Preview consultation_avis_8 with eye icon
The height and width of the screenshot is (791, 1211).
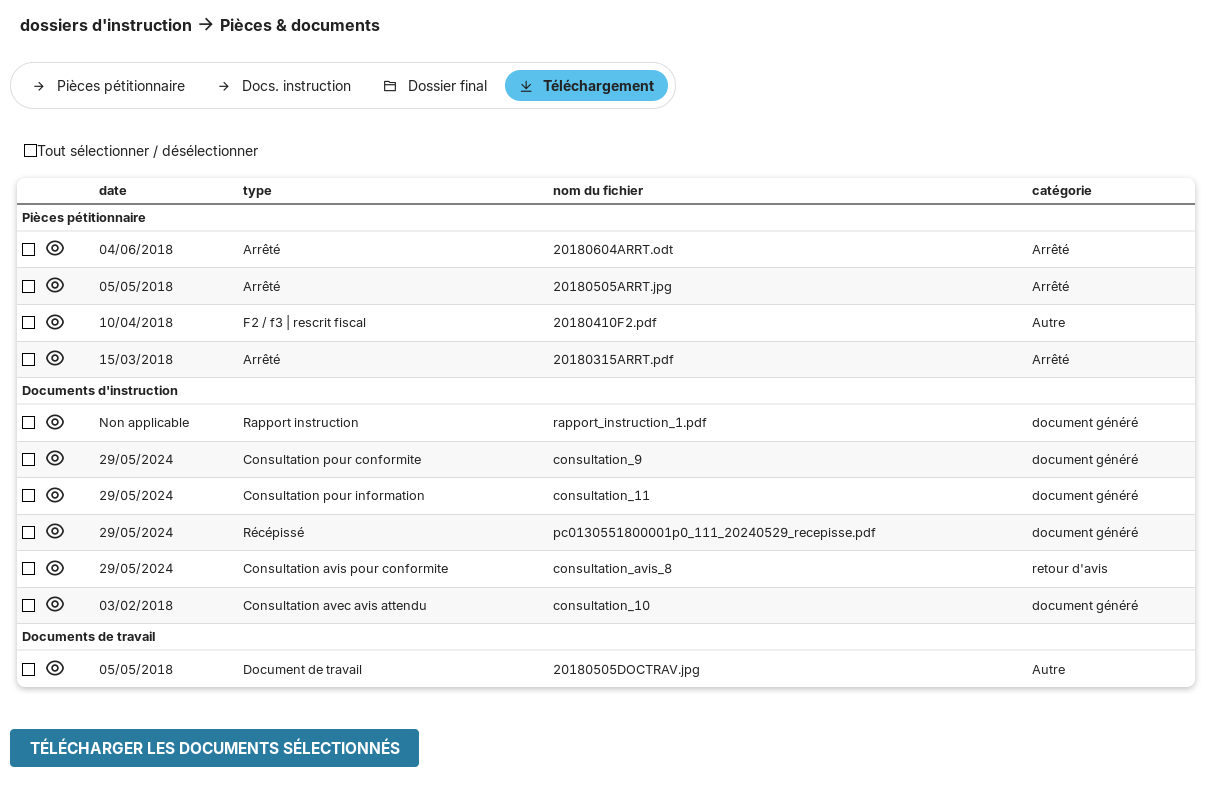[55, 568]
